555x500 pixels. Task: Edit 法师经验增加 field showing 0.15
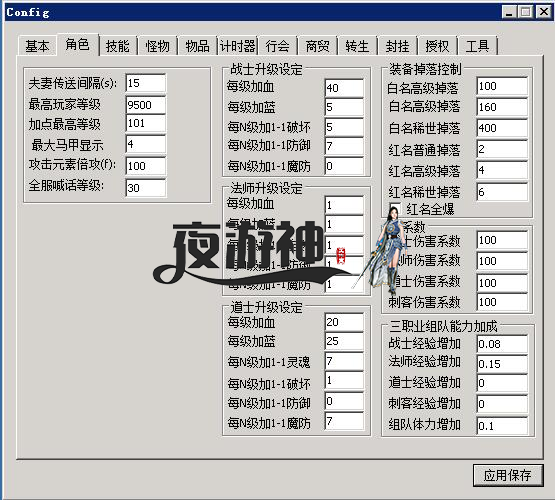(x=502, y=364)
